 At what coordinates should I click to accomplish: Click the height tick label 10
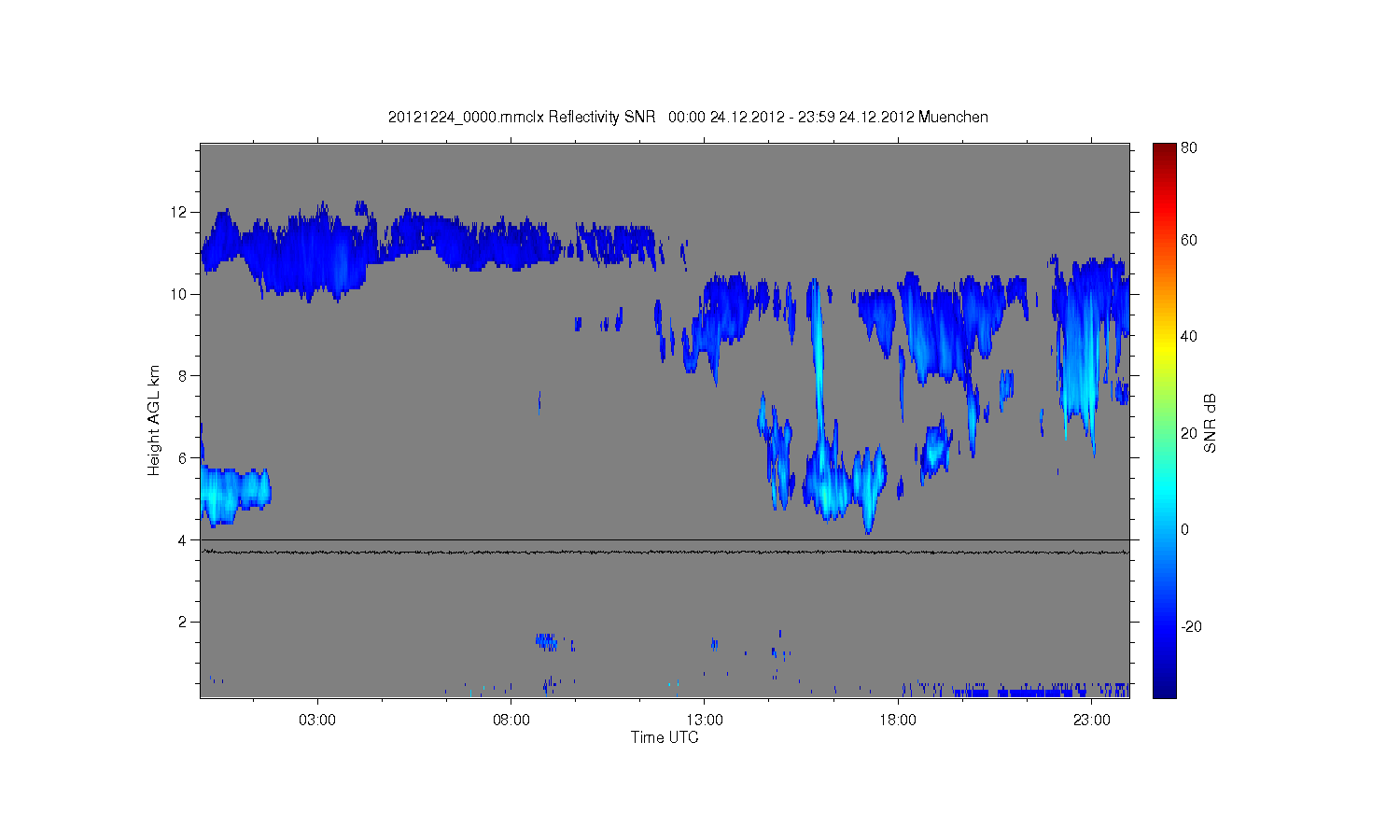click(178, 294)
